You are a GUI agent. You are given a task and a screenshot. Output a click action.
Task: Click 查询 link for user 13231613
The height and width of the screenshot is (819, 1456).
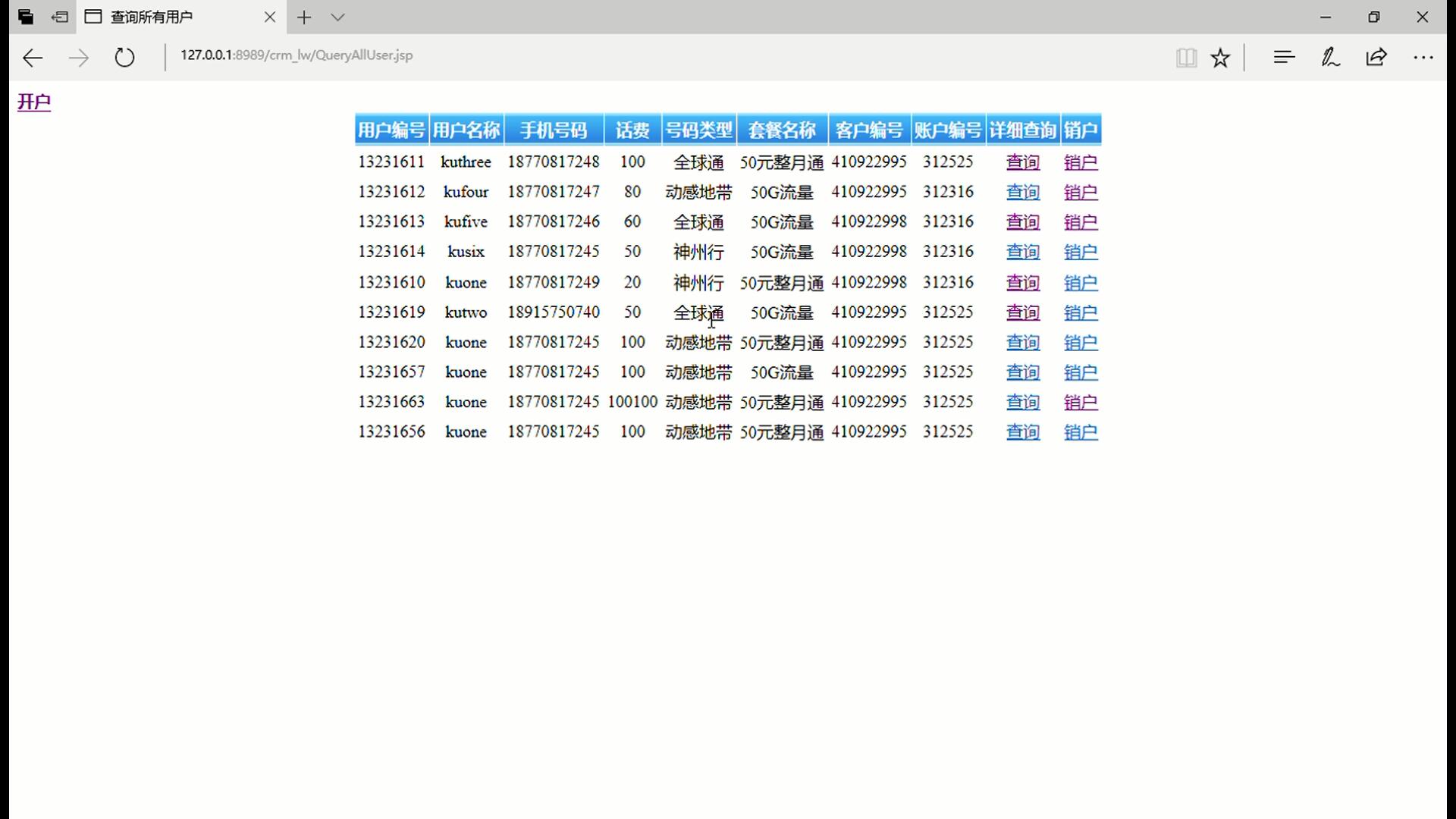click(x=1023, y=222)
